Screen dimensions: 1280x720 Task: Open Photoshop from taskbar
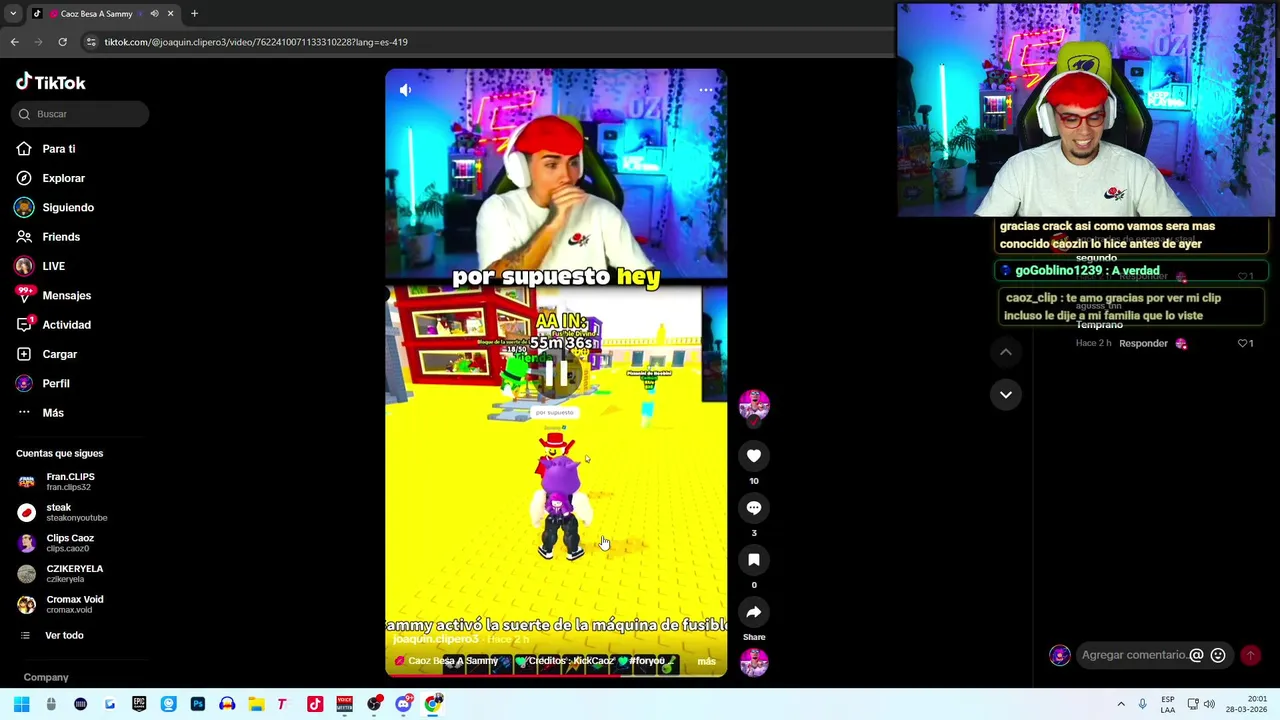tap(198, 705)
